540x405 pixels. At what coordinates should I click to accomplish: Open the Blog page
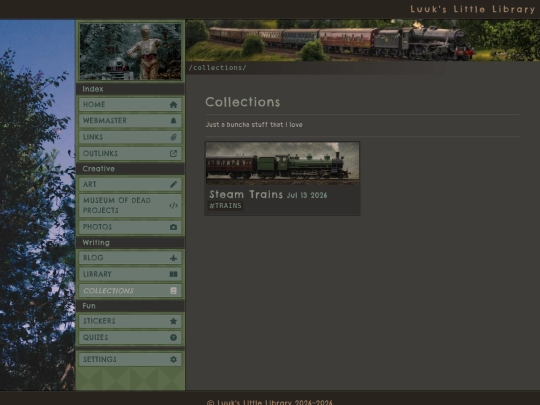point(130,258)
